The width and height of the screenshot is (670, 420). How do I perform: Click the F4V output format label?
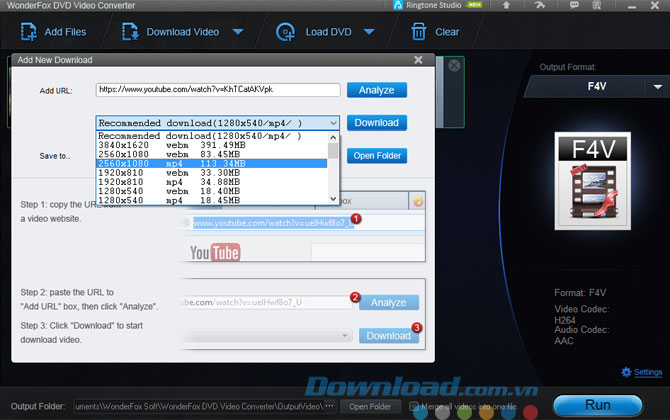[597, 87]
